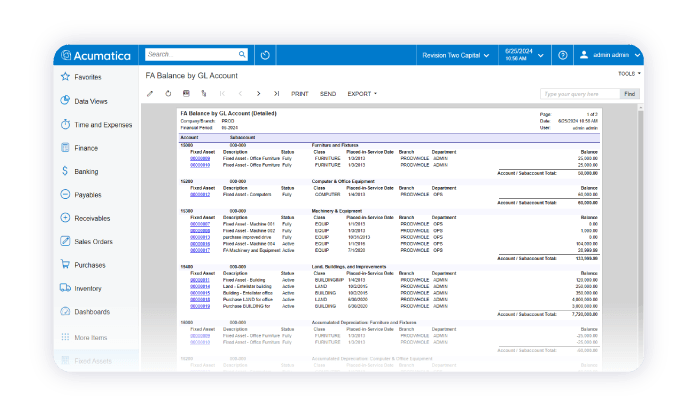Open Revision Two Capital company dropdown
700x414 pixels.
pos(456,55)
